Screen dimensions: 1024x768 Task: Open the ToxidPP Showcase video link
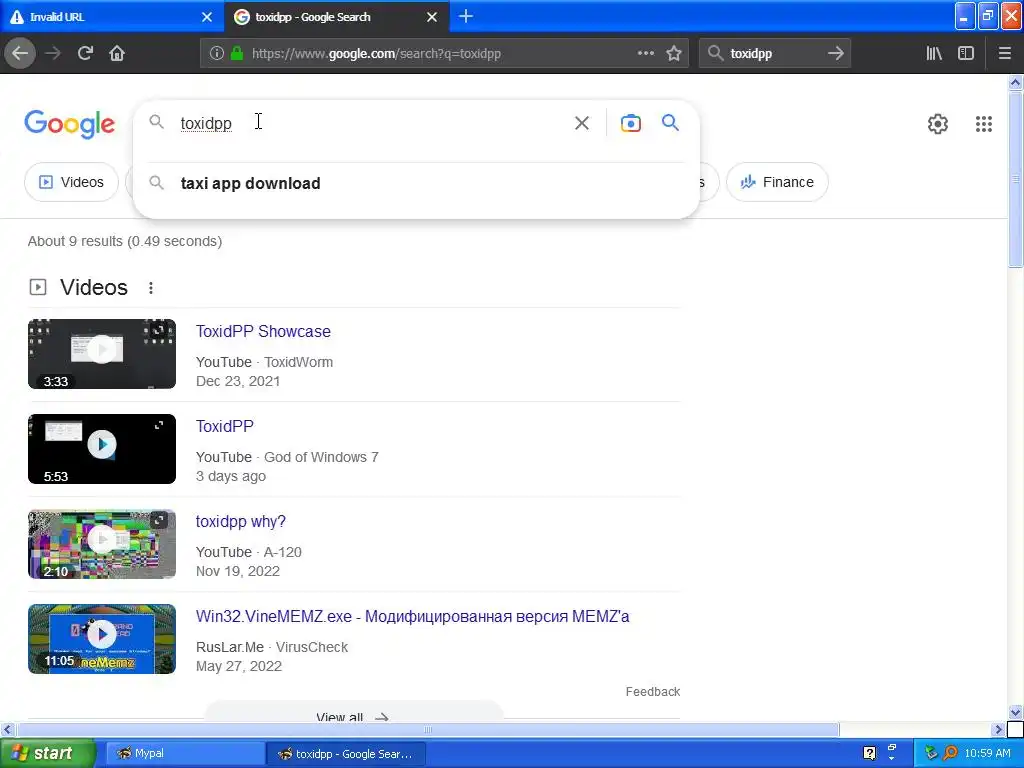pyautogui.click(x=263, y=331)
